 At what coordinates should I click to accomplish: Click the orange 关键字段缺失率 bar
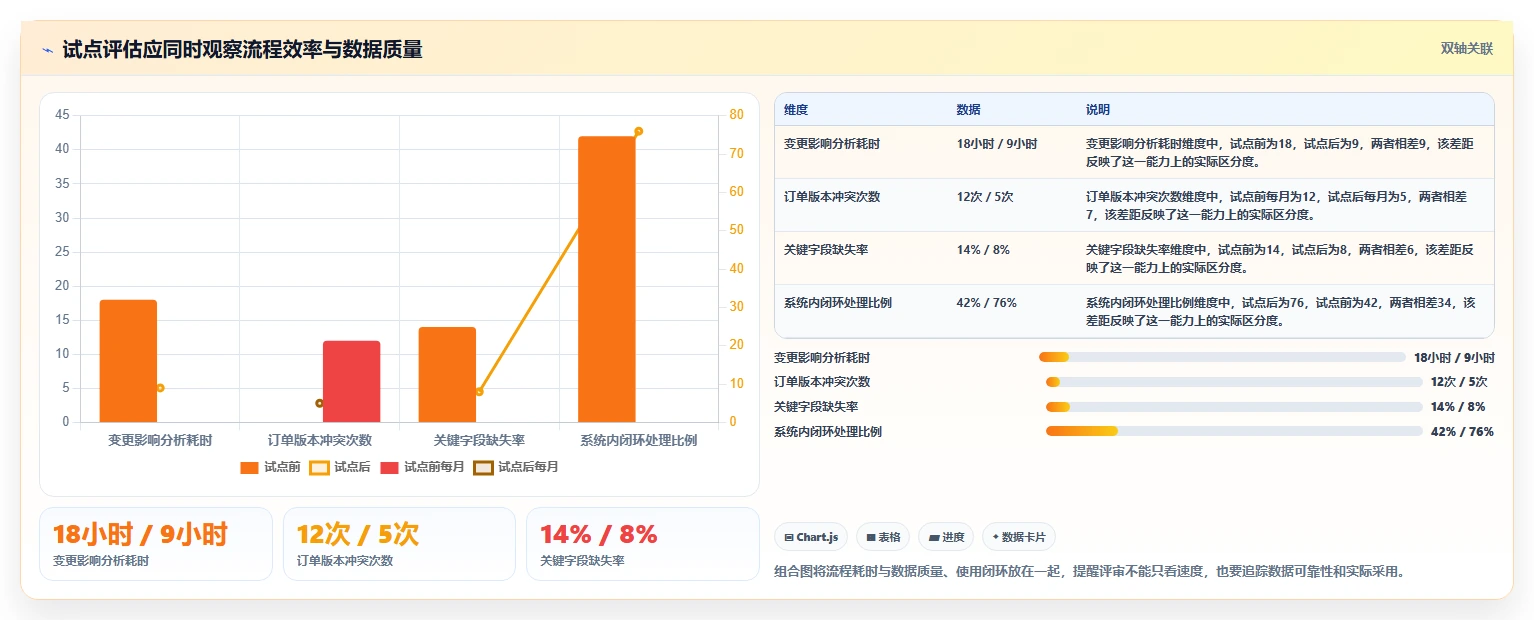447,375
